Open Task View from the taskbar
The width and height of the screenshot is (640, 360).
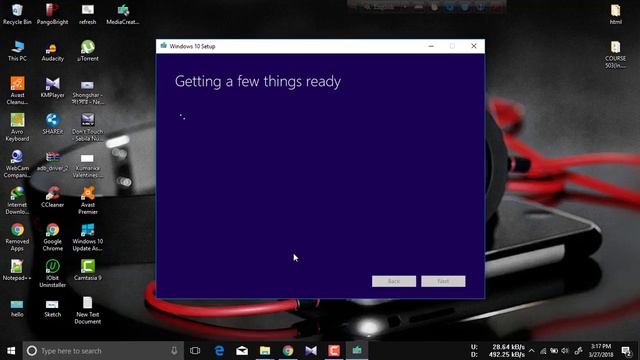[x=195, y=351]
